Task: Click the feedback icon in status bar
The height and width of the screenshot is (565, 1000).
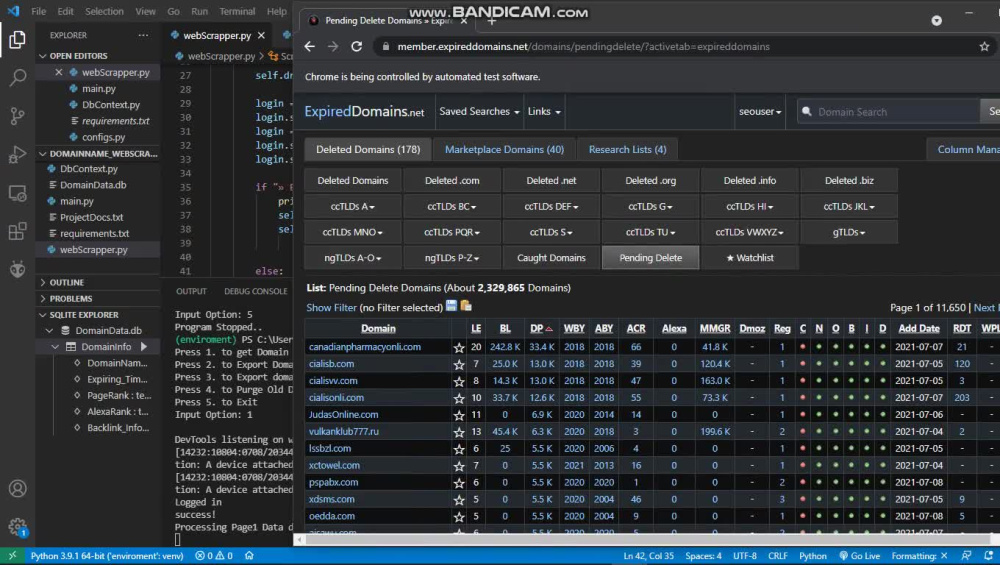Action: pos(967,555)
